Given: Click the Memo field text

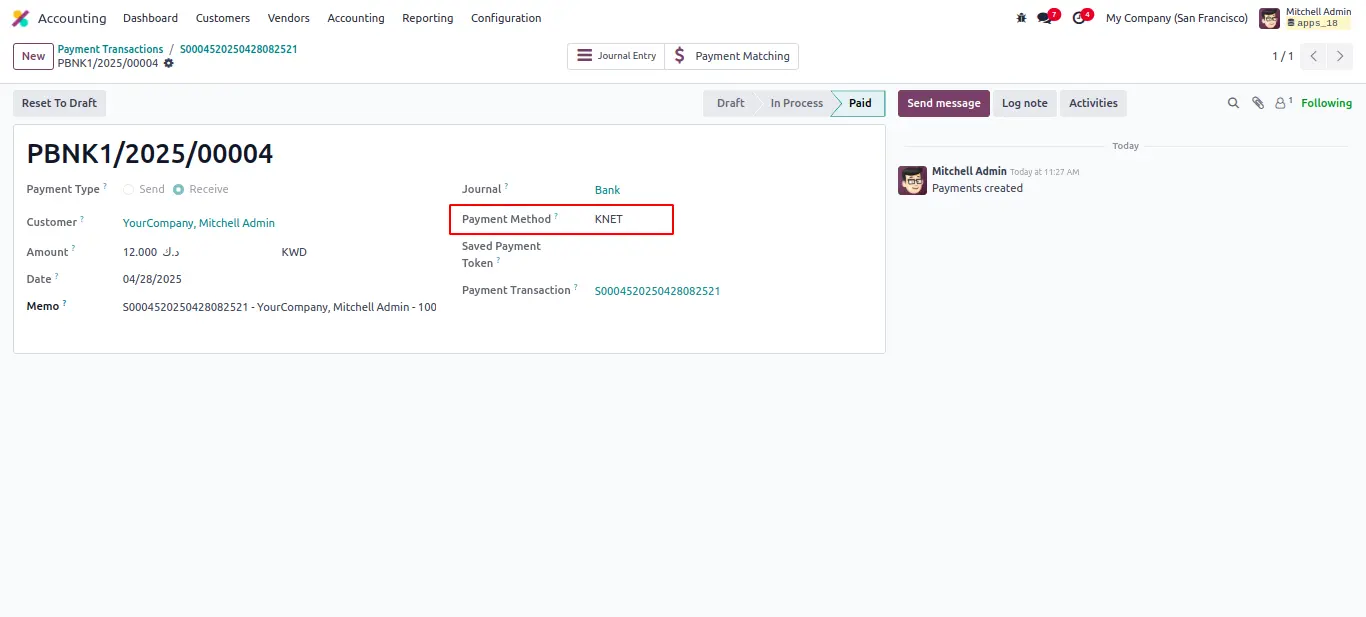Looking at the screenshot, I should click(x=279, y=307).
